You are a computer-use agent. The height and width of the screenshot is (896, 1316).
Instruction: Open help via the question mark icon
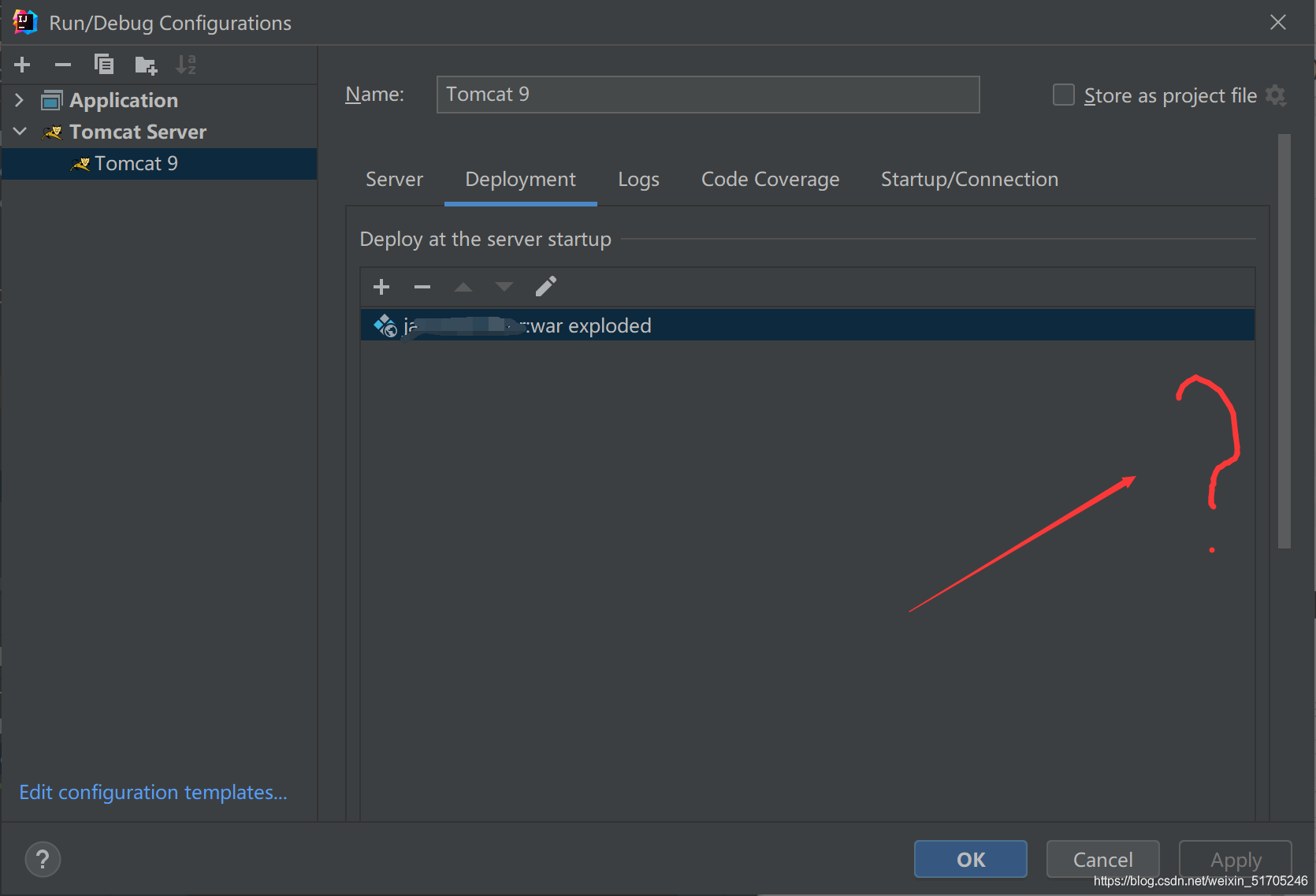point(43,859)
